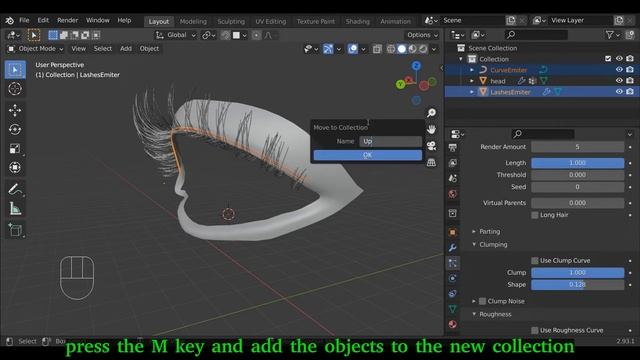Enable Clump Noise checkbox
The width and height of the screenshot is (640, 360).
[x=482, y=301]
